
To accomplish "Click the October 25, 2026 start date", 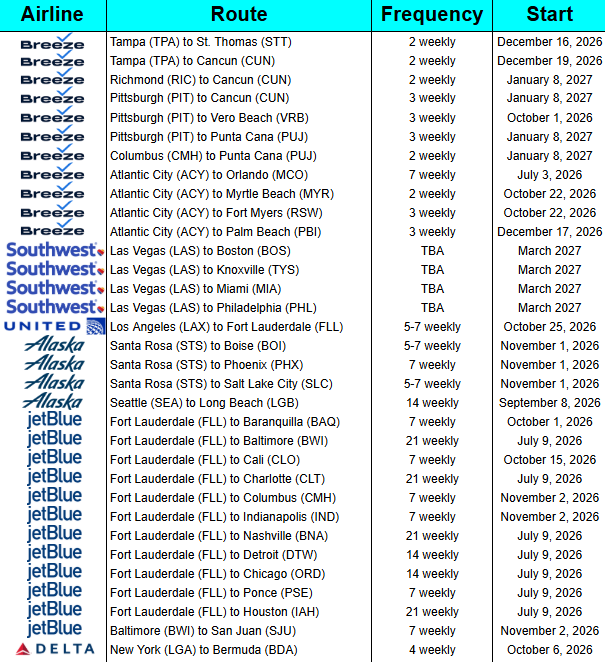I will (x=549, y=327).
